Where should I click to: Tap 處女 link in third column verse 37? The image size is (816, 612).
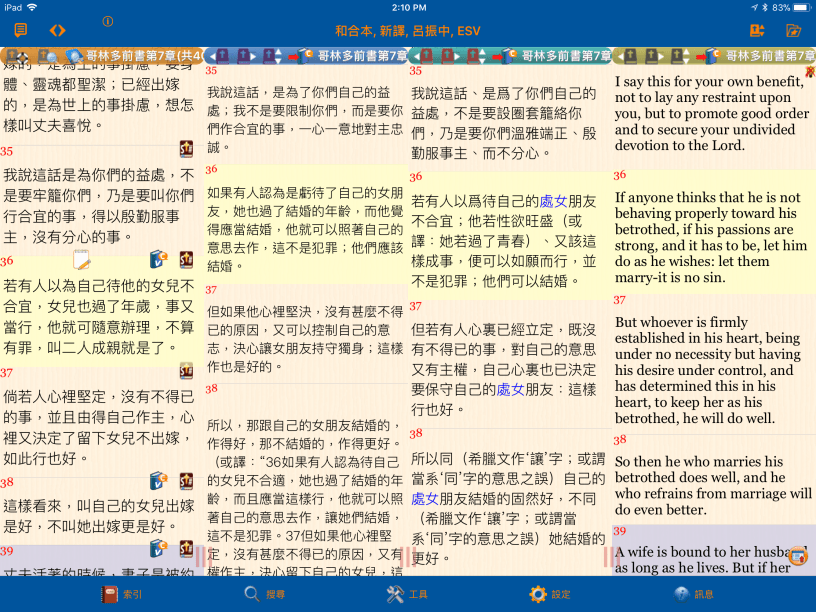coord(510,390)
